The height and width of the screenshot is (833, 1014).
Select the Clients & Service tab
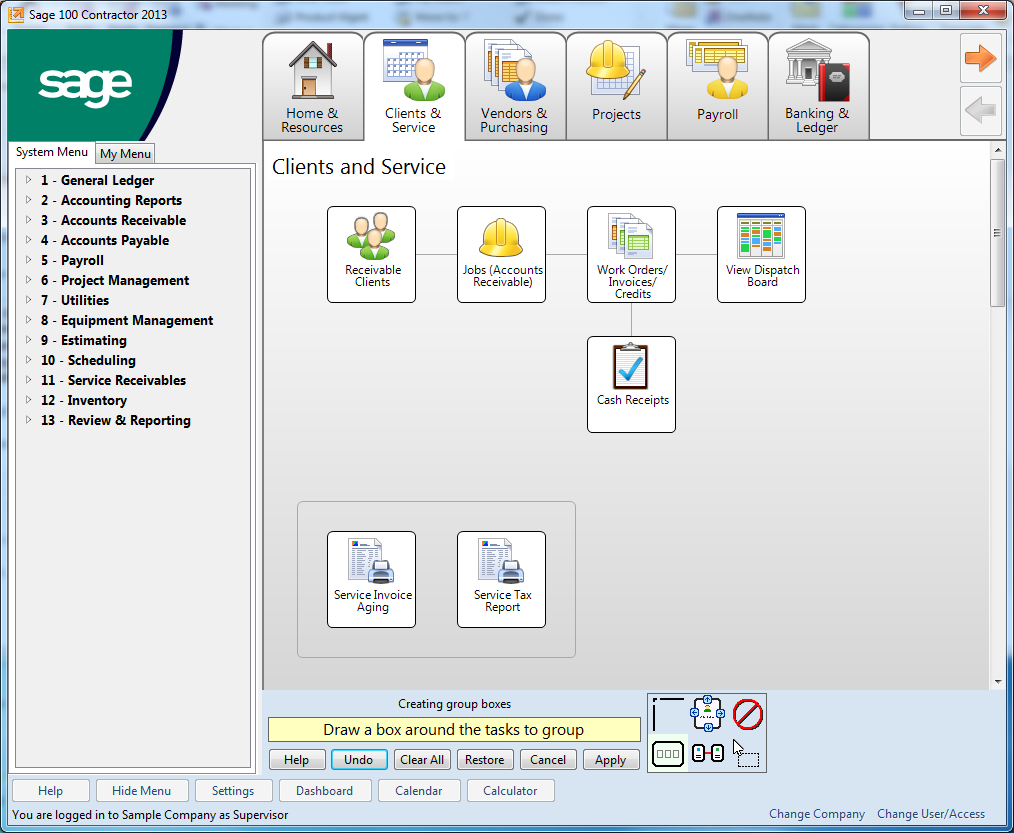(x=414, y=86)
